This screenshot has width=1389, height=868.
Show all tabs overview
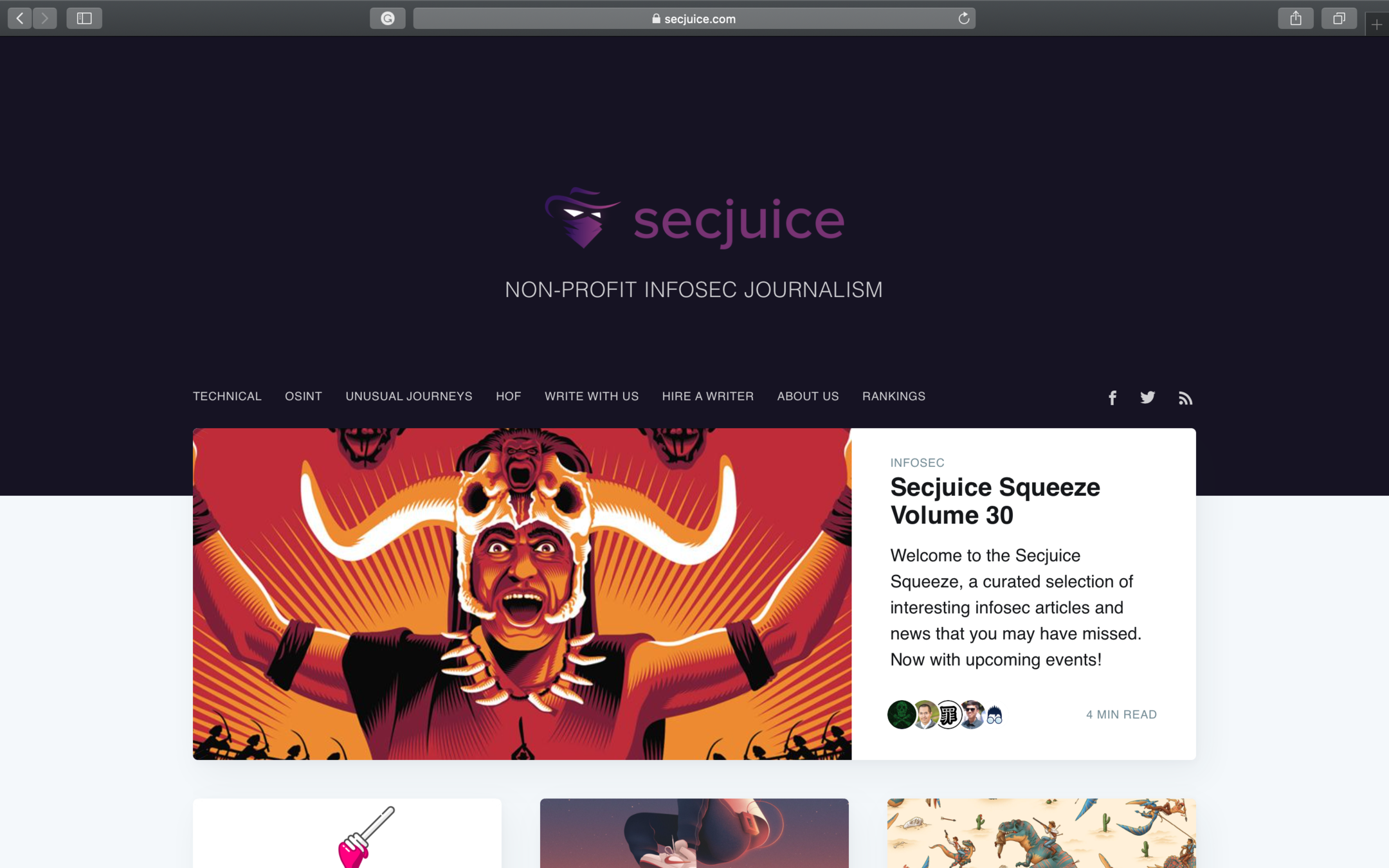pos(1339,19)
